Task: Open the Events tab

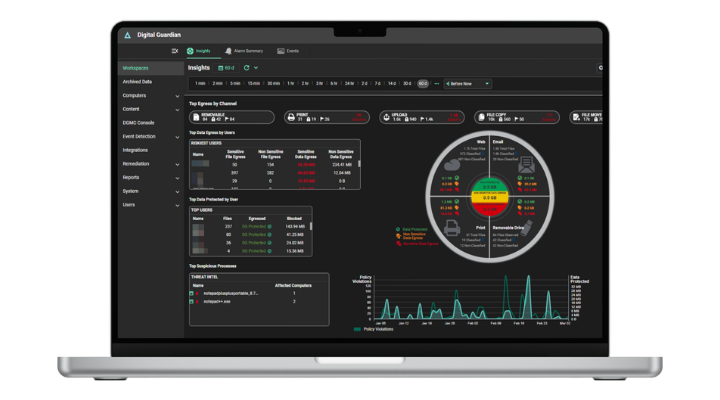Action: [288, 50]
